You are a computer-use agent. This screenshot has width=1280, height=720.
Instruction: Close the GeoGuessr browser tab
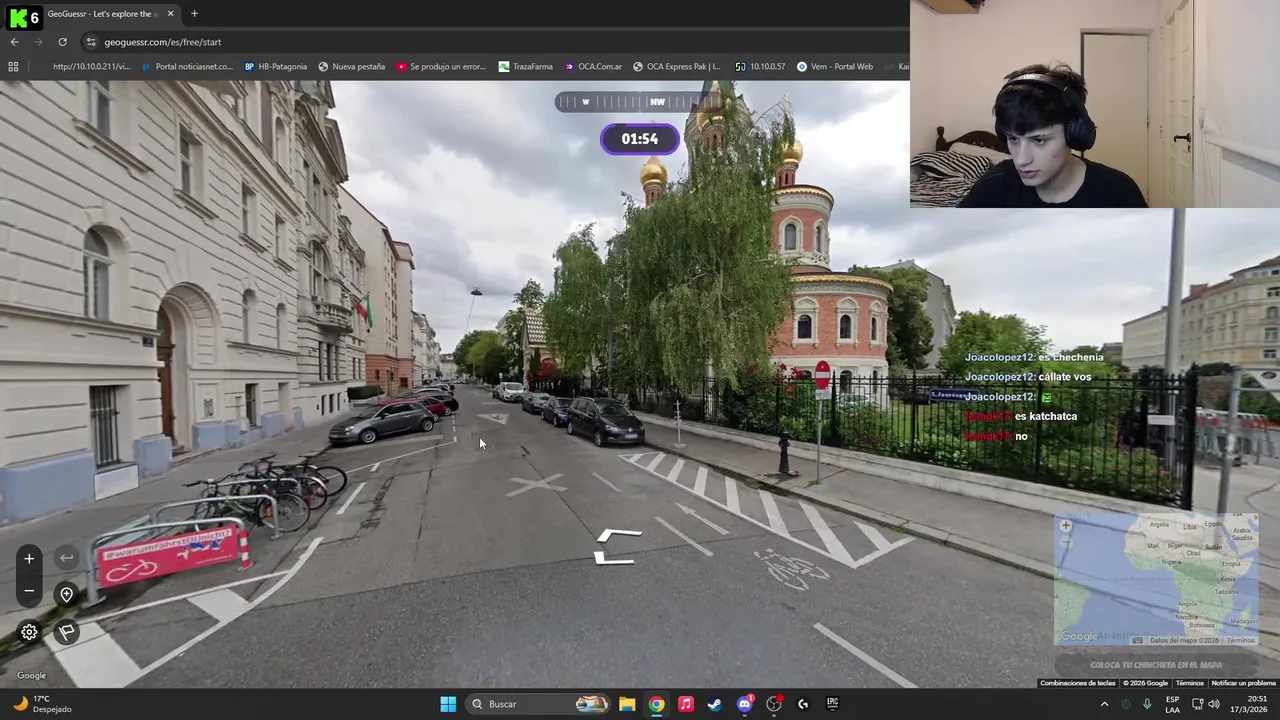pos(170,14)
